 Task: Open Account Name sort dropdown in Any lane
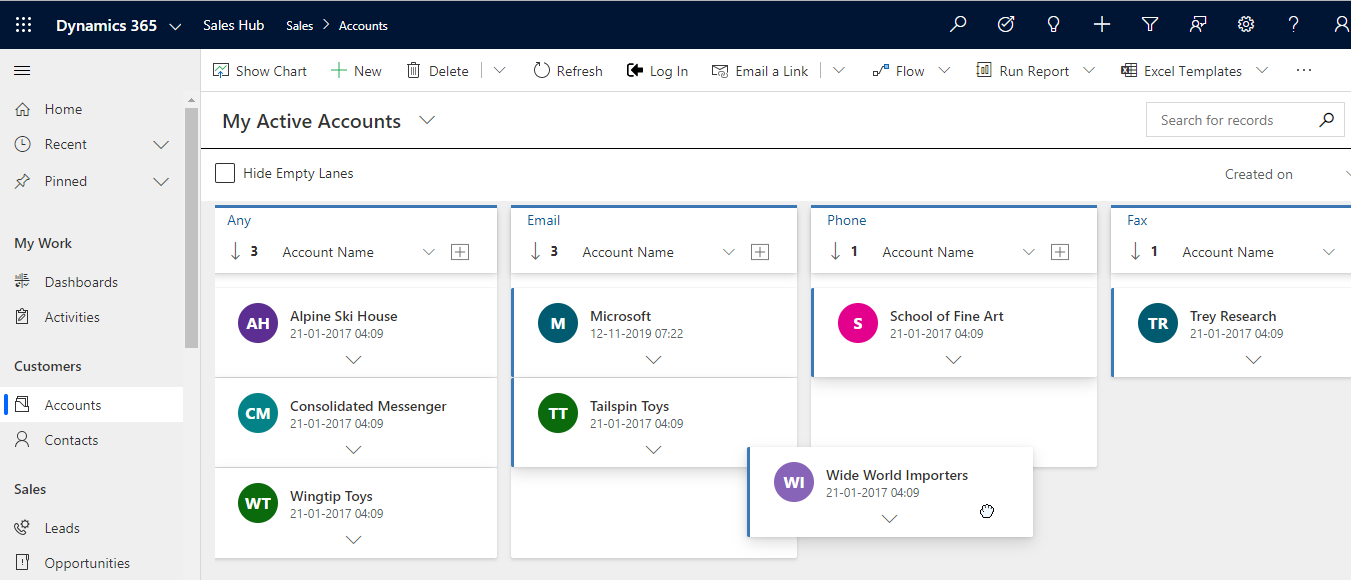pyautogui.click(x=429, y=252)
